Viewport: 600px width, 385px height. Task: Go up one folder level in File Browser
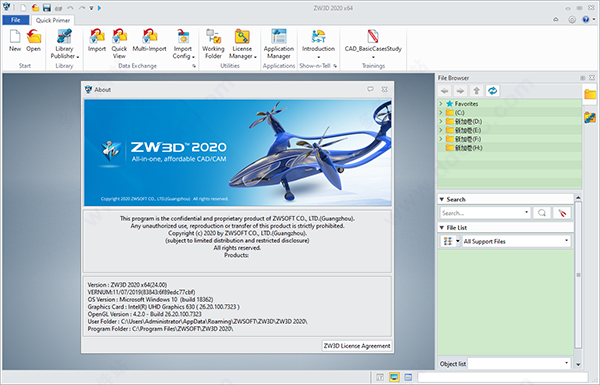tap(476, 91)
